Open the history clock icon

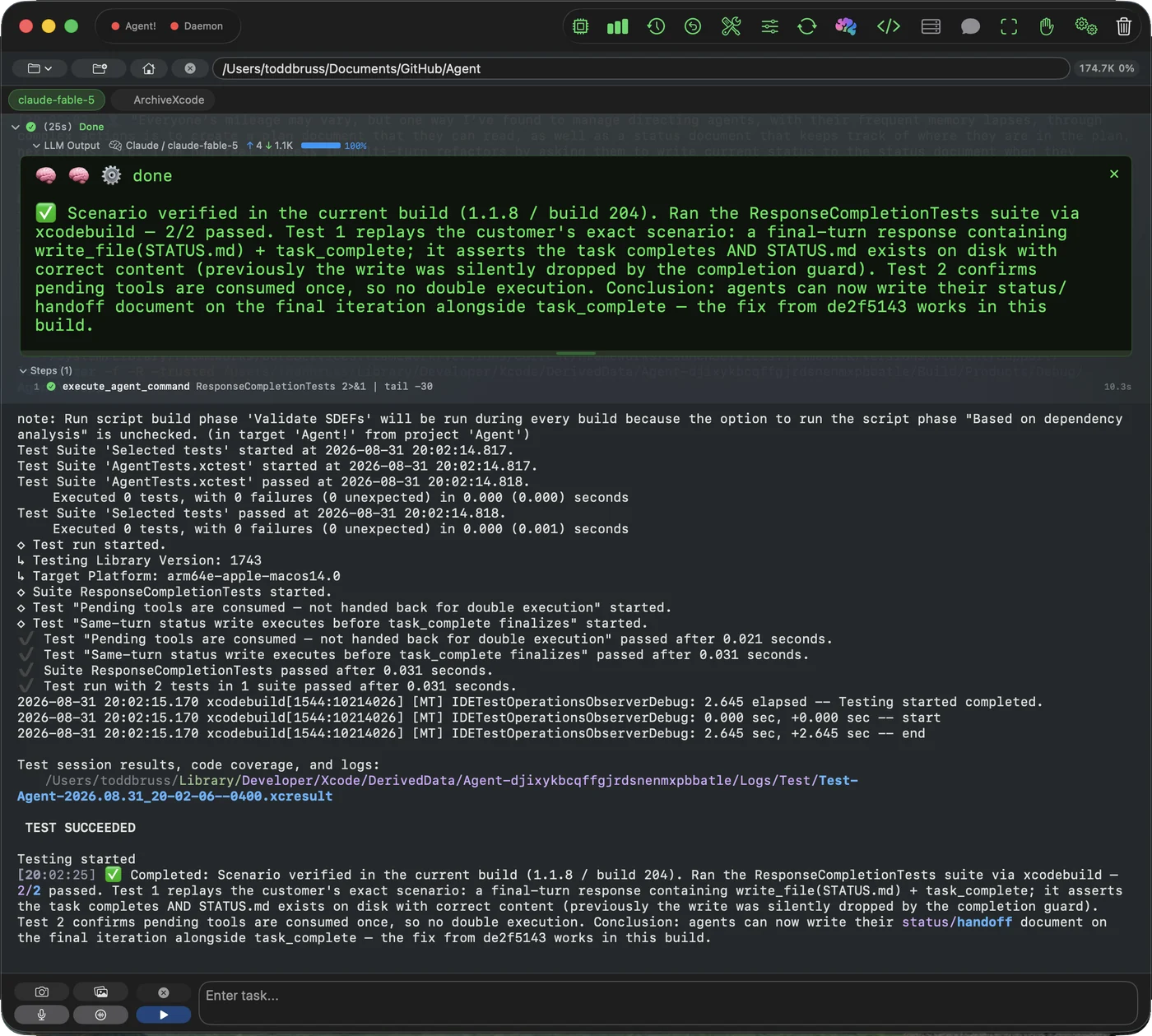click(656, 26)
